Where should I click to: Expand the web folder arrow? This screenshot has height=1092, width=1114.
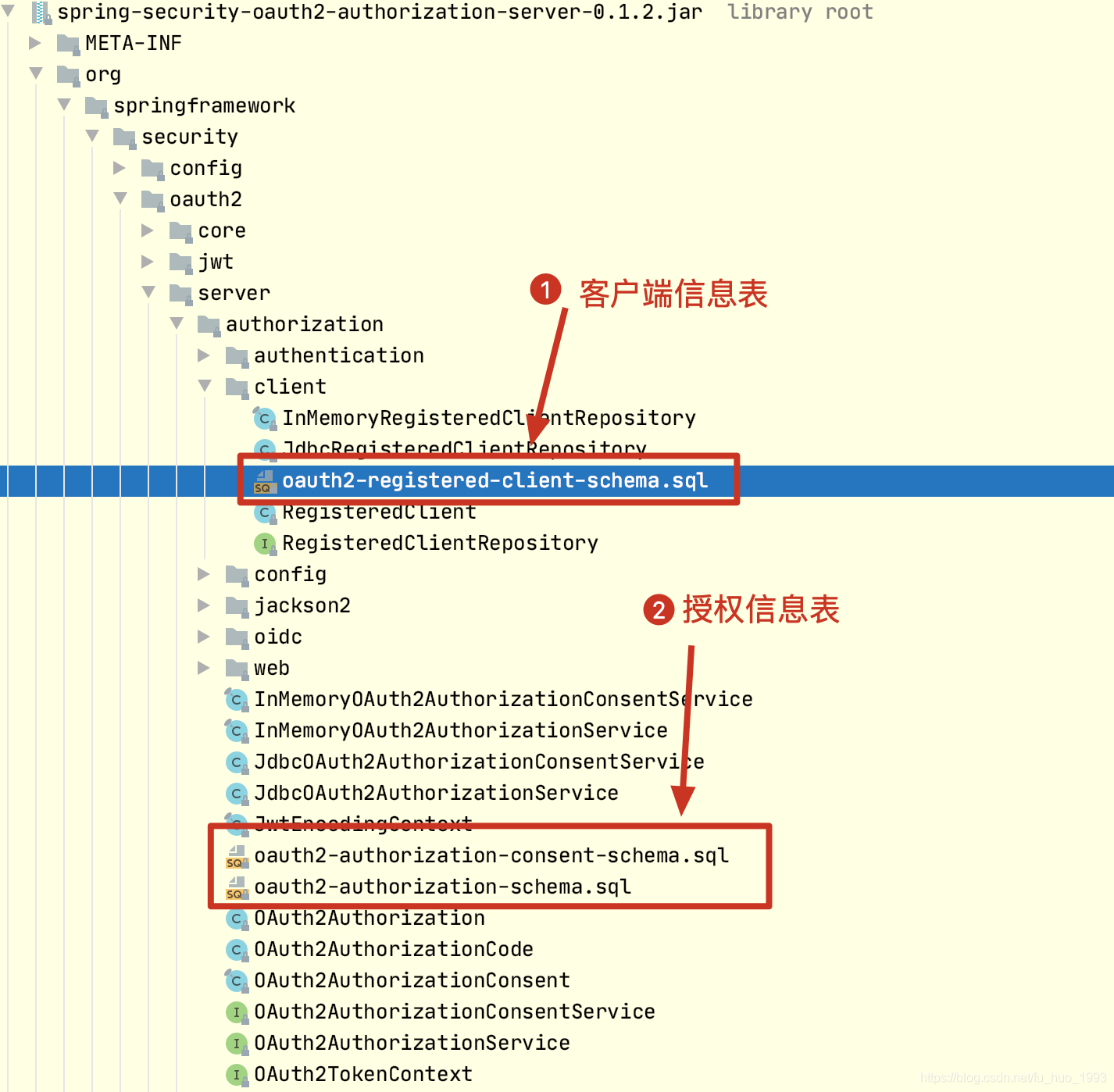click(x=204, y=667)
